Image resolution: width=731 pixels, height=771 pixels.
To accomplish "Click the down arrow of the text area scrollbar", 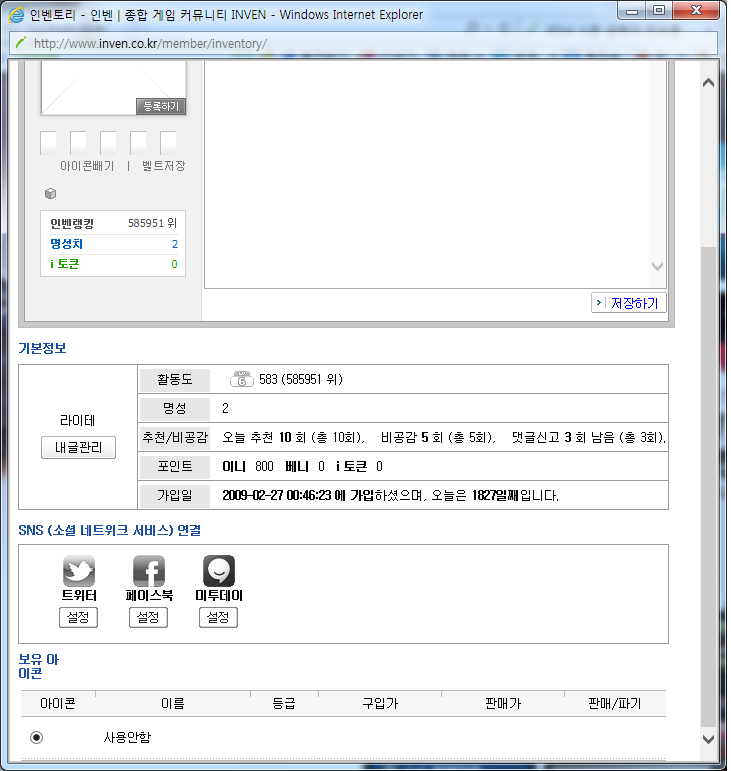I will 657,267.
